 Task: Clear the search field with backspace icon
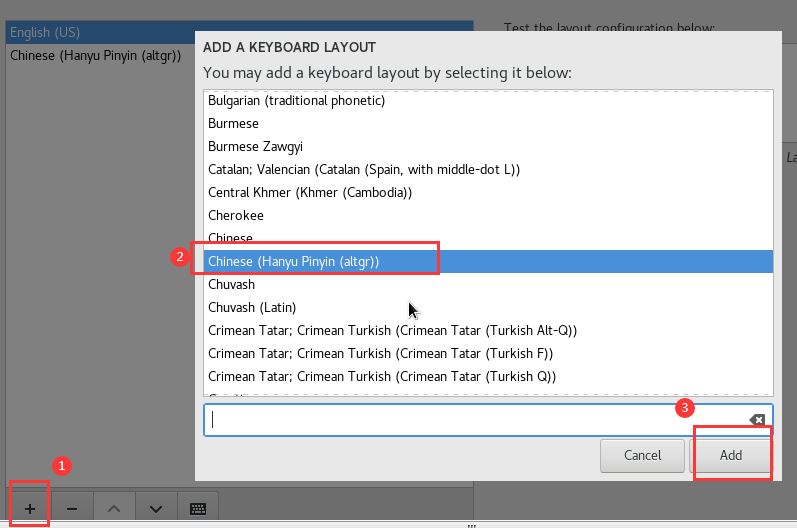coord(757,420)
